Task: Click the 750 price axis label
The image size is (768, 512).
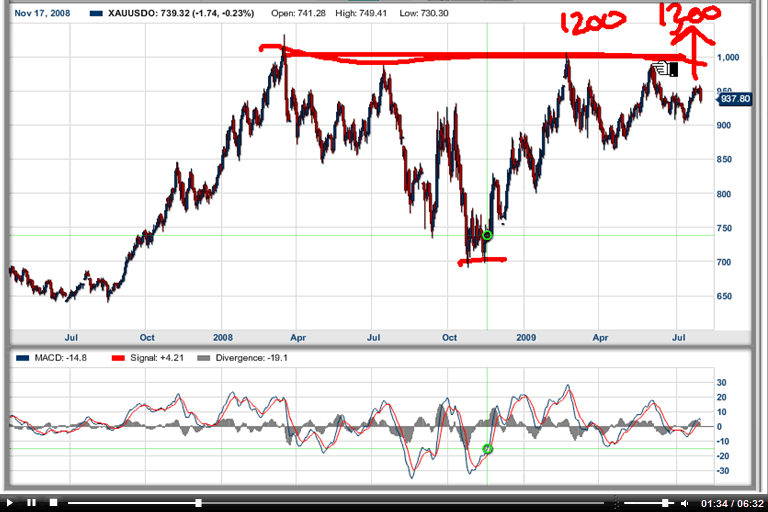Action: 724,228
